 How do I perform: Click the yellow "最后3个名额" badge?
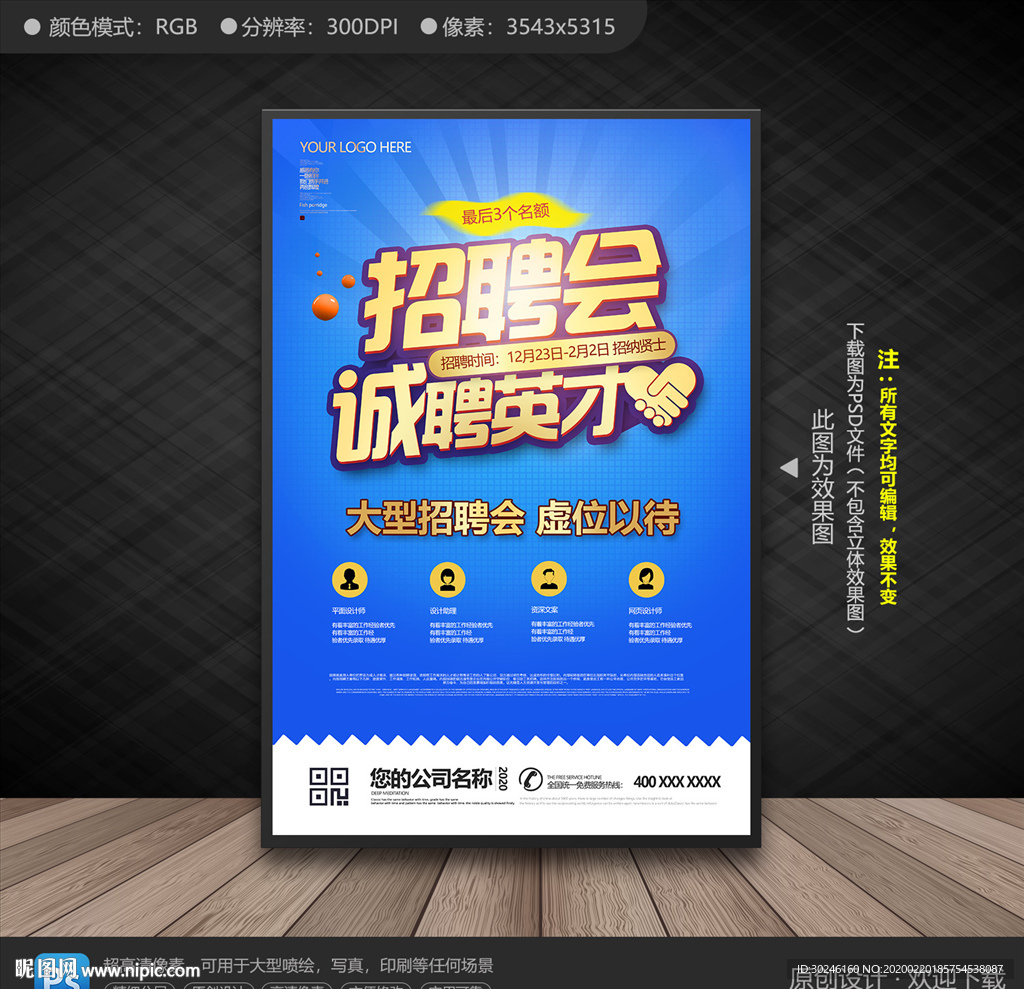tap(505, 213)
